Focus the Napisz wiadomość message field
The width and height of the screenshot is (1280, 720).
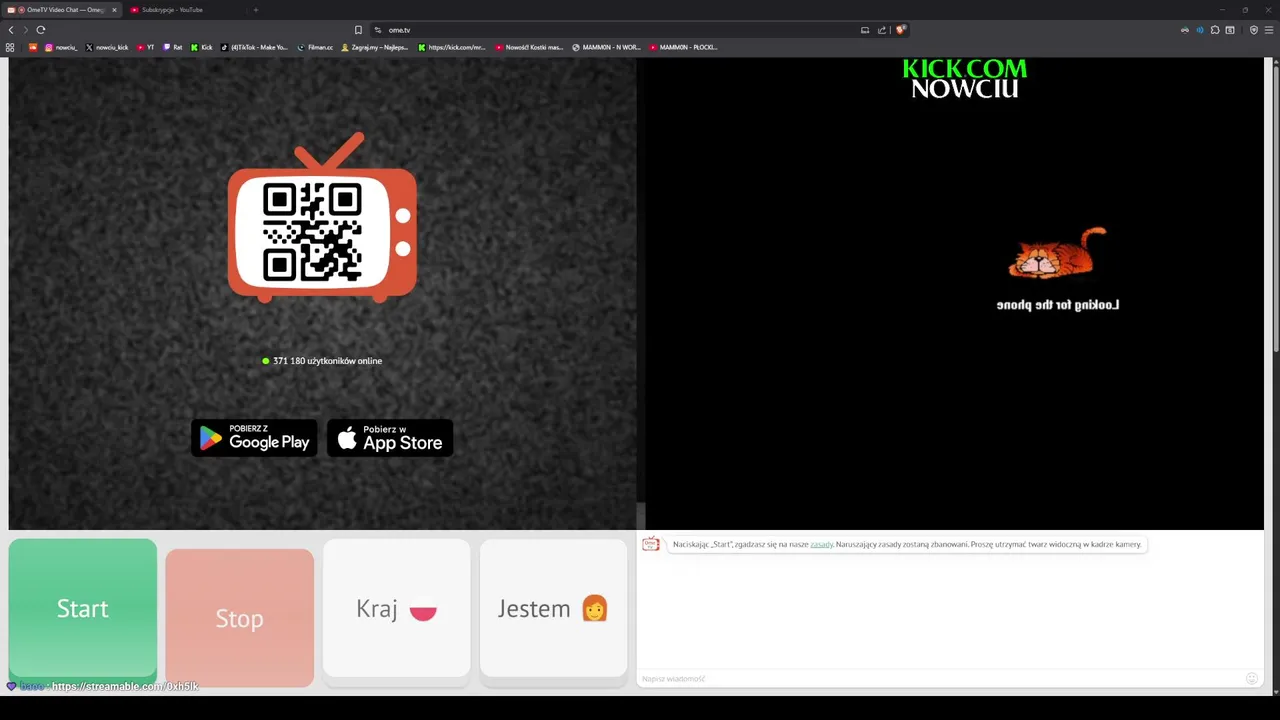(x=940, y=678)
